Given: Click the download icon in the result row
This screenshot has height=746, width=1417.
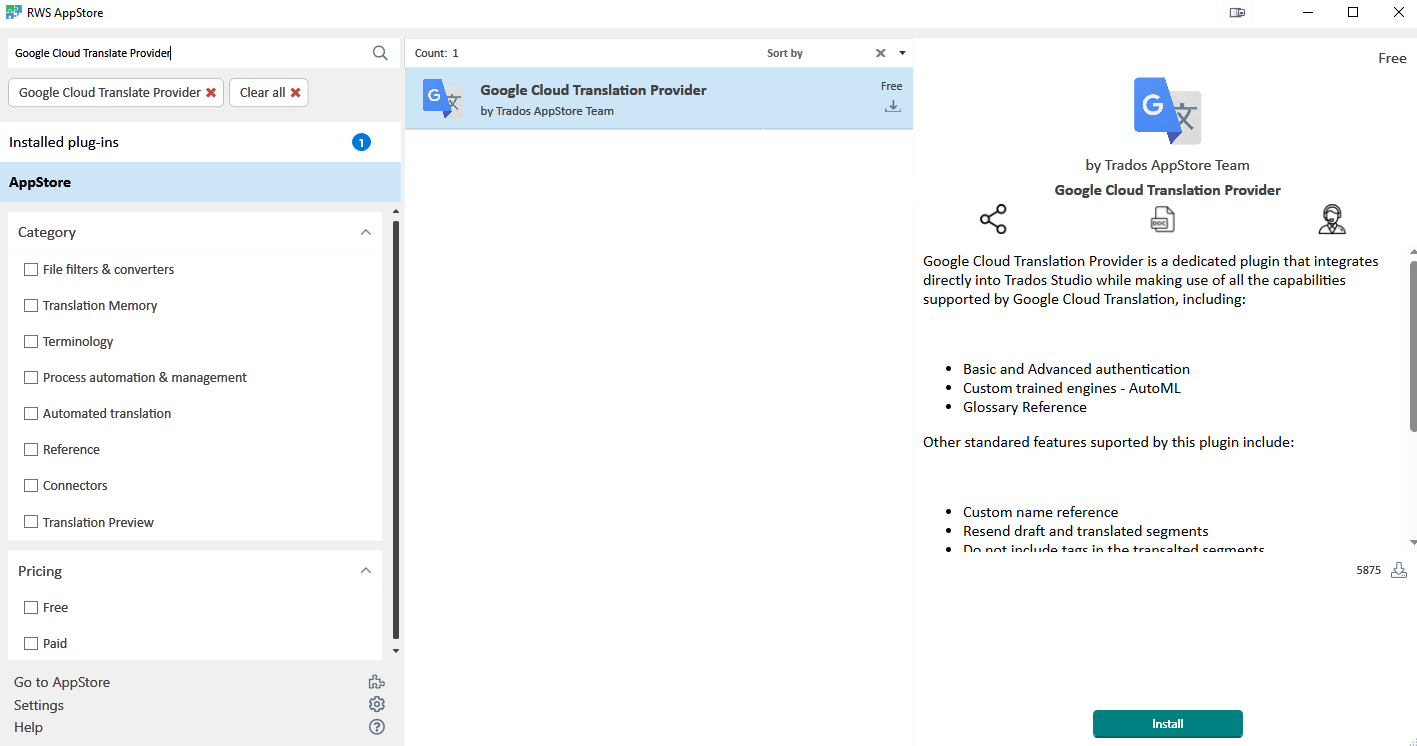Looking at the screenshot, I should (893, 106).
